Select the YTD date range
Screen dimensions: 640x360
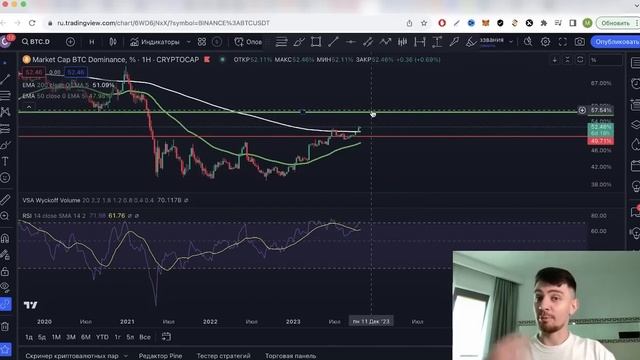coord(102,337)
